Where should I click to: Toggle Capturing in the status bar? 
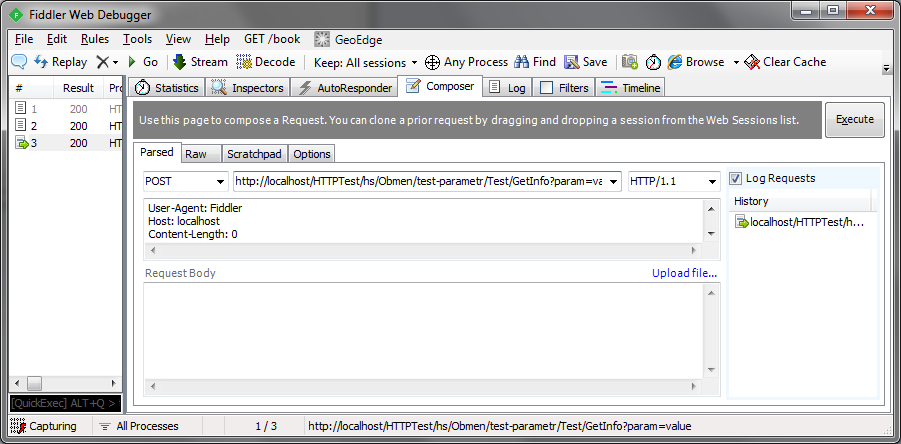45,426
